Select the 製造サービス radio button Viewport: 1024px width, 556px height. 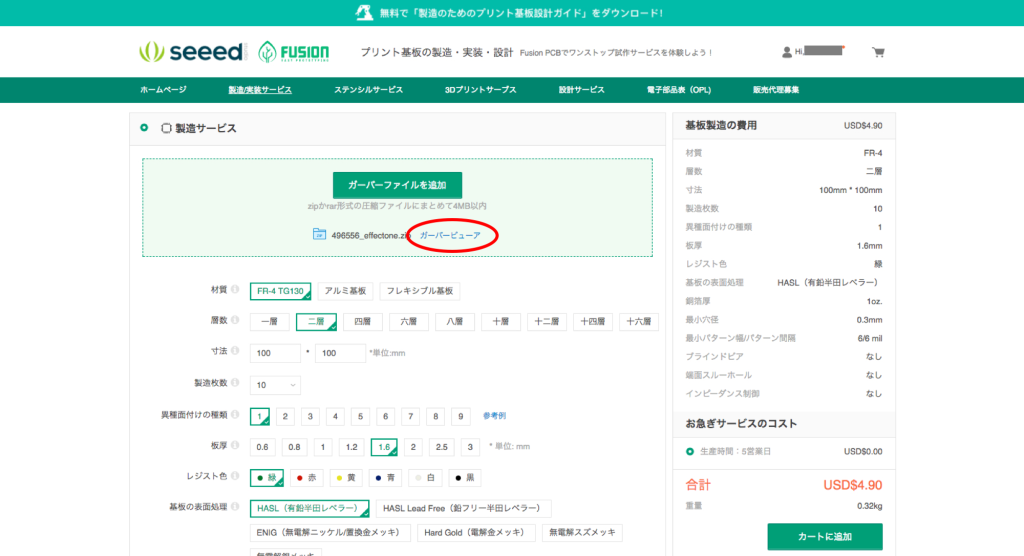[x=144, y=128]
